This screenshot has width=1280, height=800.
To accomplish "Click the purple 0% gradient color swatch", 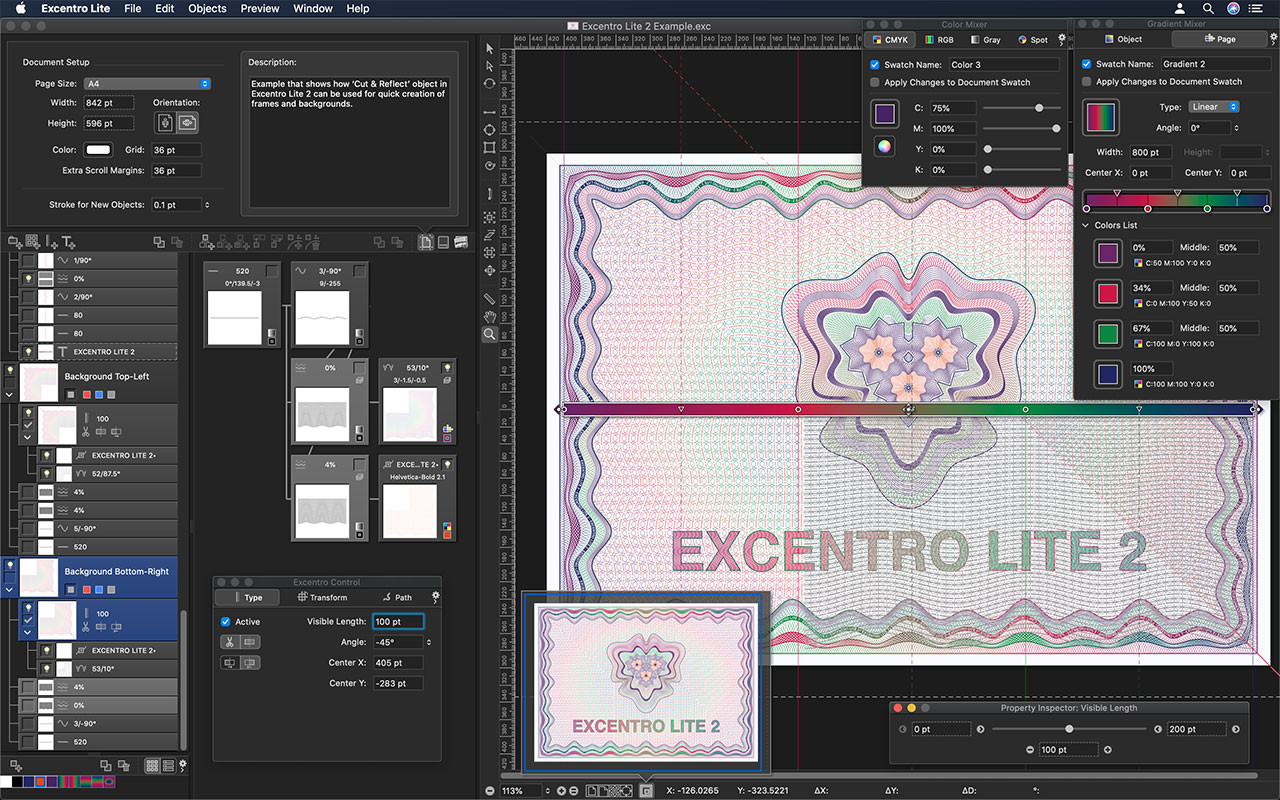I will coord(1106,254).
